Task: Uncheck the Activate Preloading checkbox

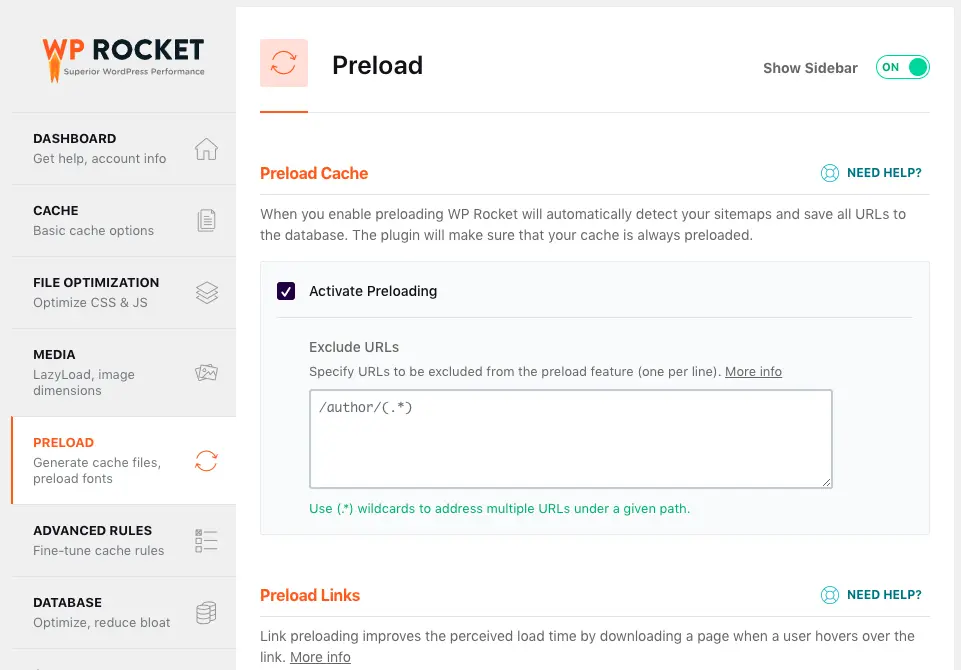Action: point(286,291)
